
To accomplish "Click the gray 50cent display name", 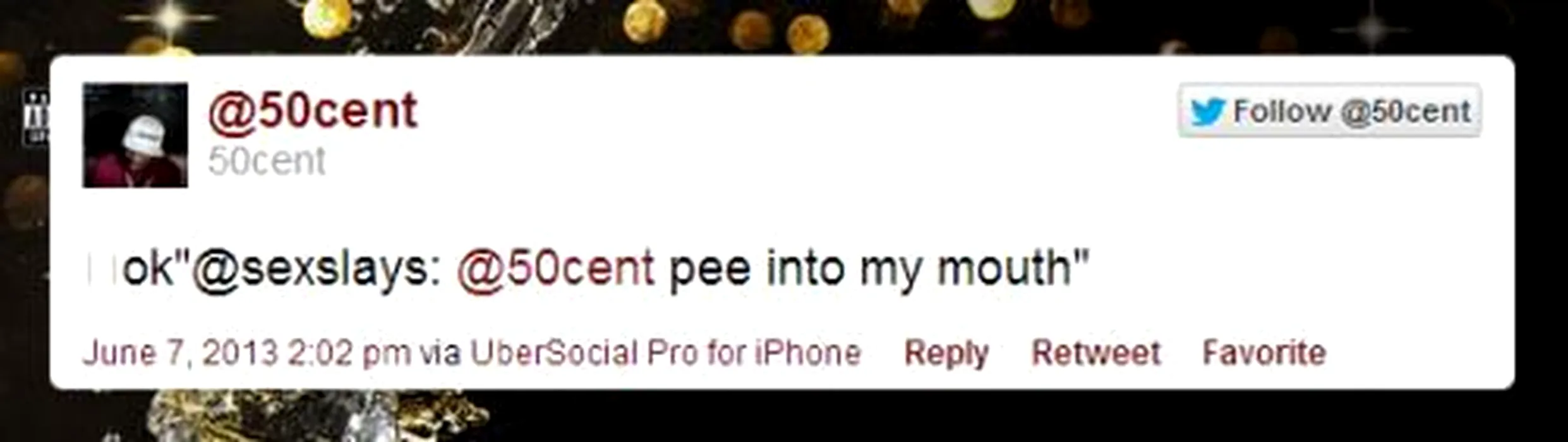I will 267,161.
